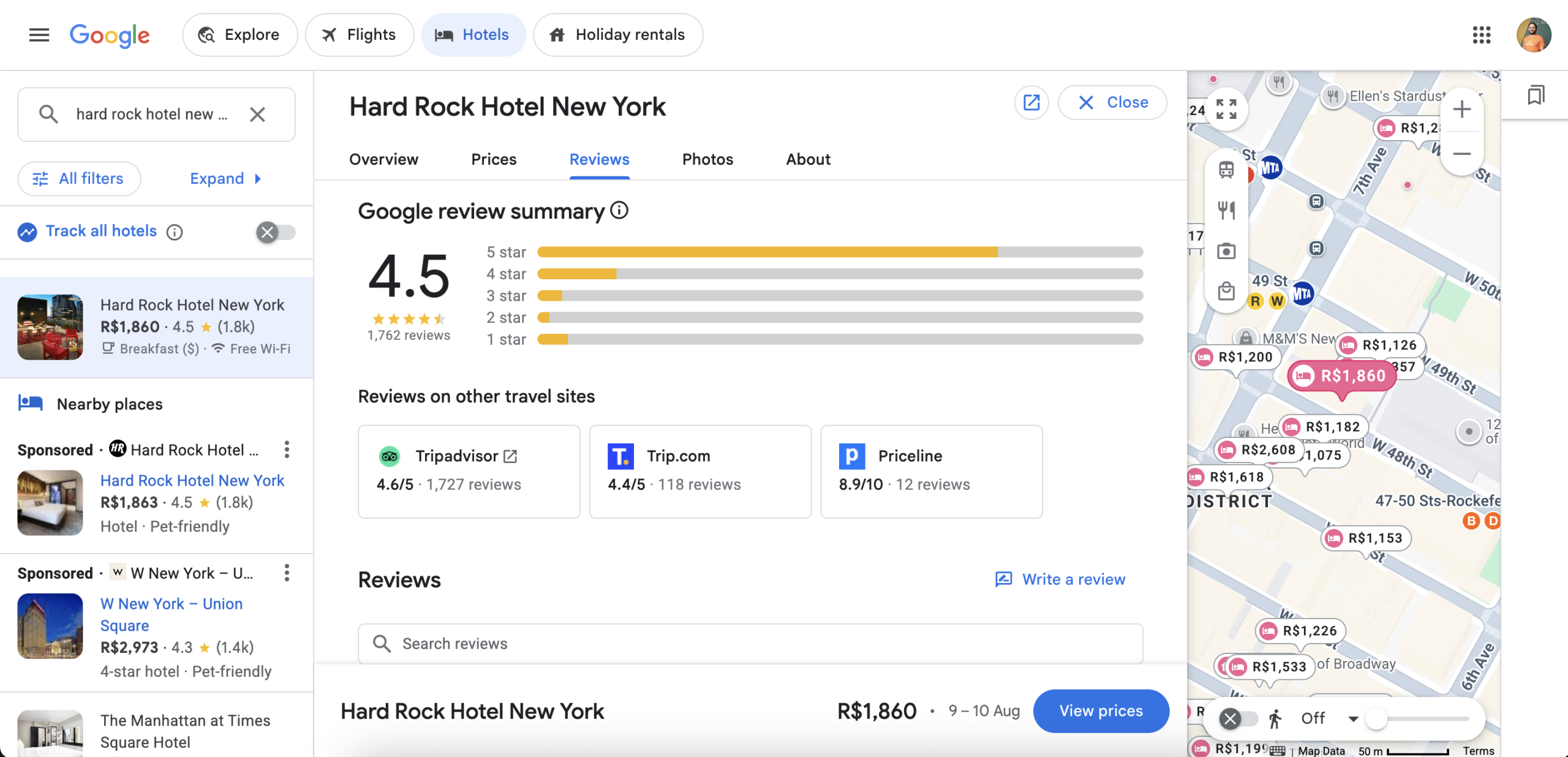Image resolution: width=1568 pixels, height=757 pixels.
Task: Click the 1,762 reviews count
Action: [409, 336]
